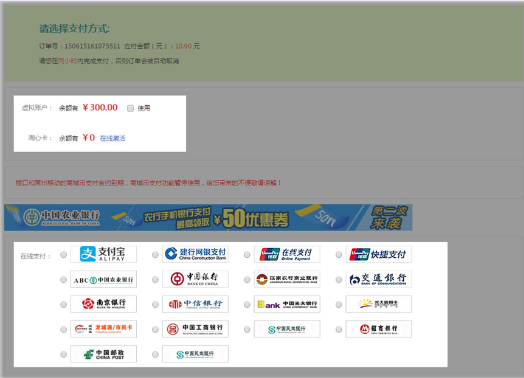The width and height of the screenshot is (524, 378).
Task: Open the 在线激活 link
Action: 113,138
